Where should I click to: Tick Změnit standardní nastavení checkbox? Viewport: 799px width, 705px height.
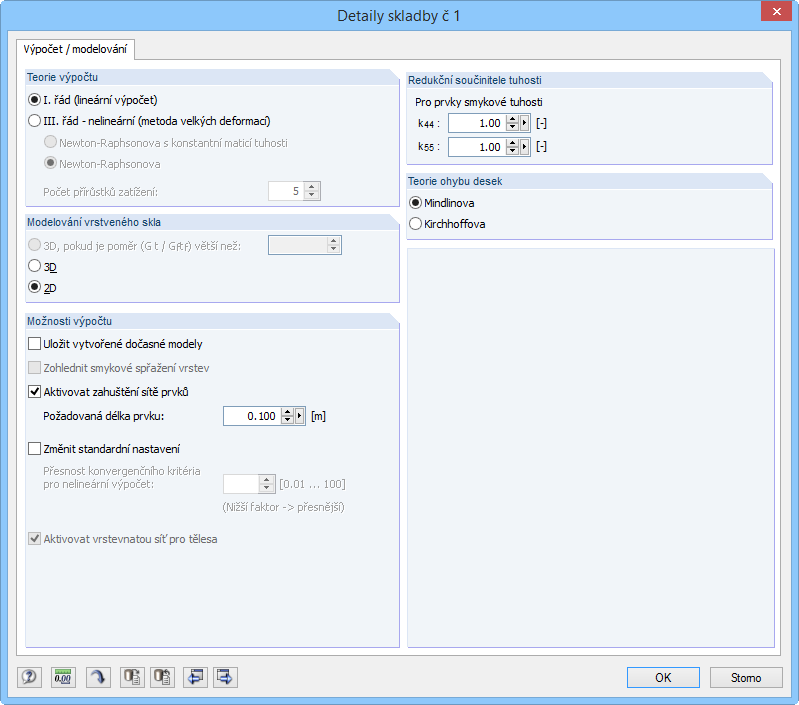[34, 449]
